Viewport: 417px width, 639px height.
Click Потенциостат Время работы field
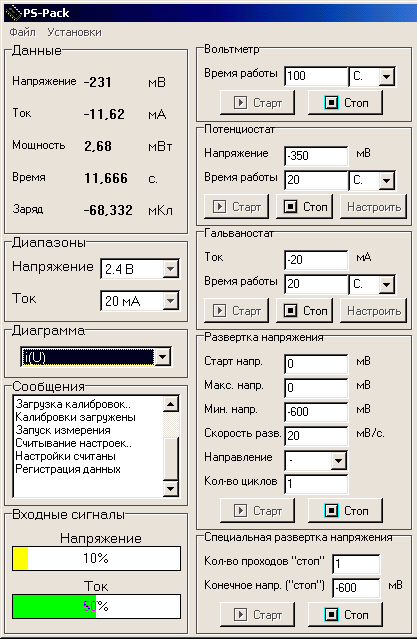(x=316, y=180)
